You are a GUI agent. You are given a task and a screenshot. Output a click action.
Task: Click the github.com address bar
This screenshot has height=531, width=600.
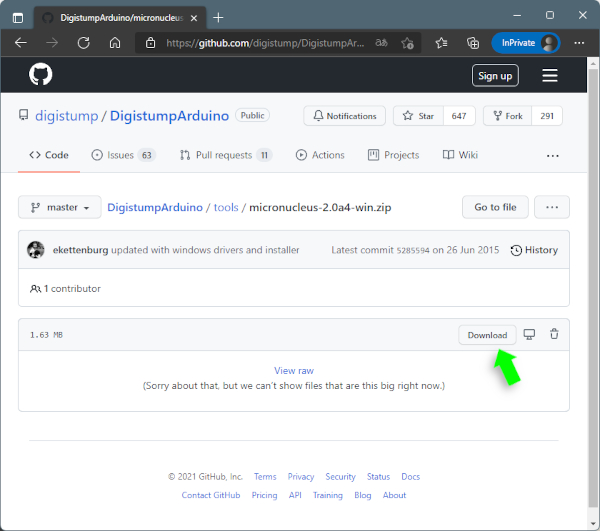coord(265,43)
